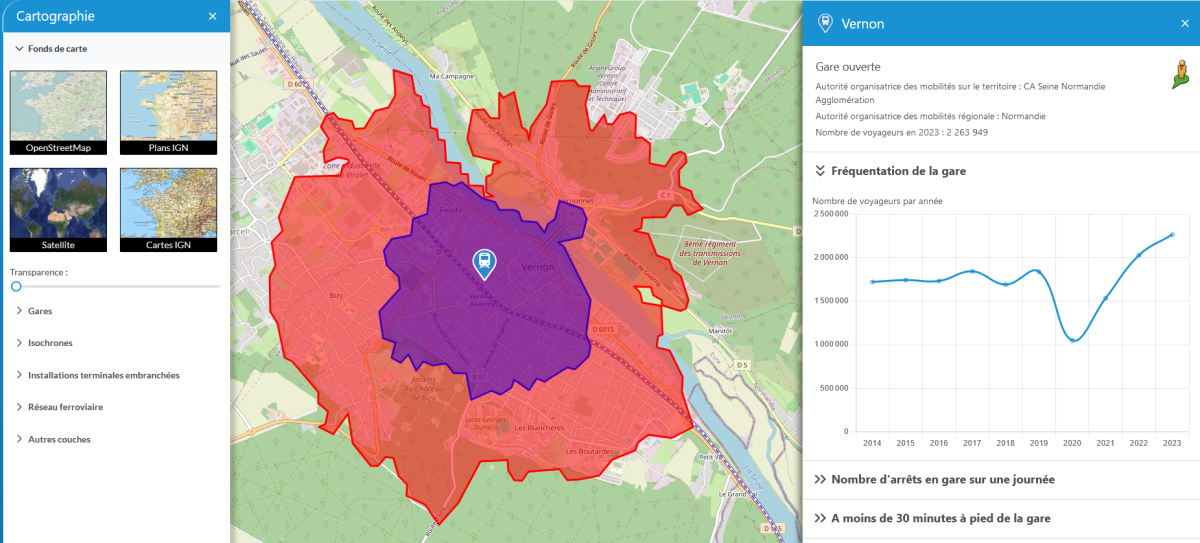1200x543 pixels.
Task: Select the Plans IGN basemap thumbnail
Action: click(168, 112)
